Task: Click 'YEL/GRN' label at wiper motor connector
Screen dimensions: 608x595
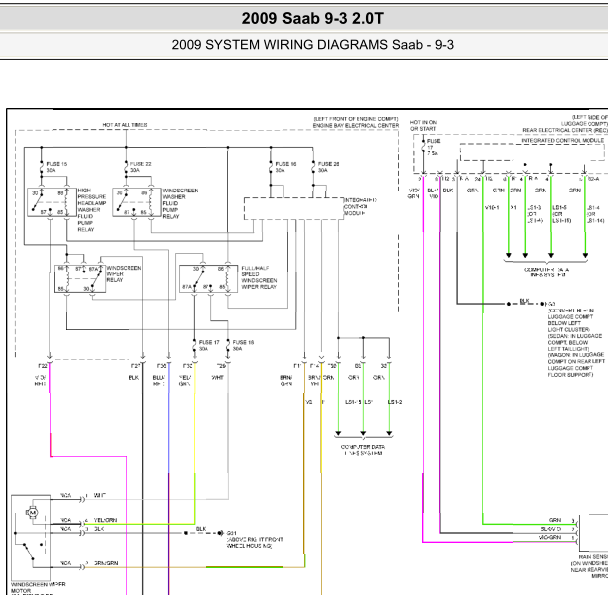Action: point(105,520)
